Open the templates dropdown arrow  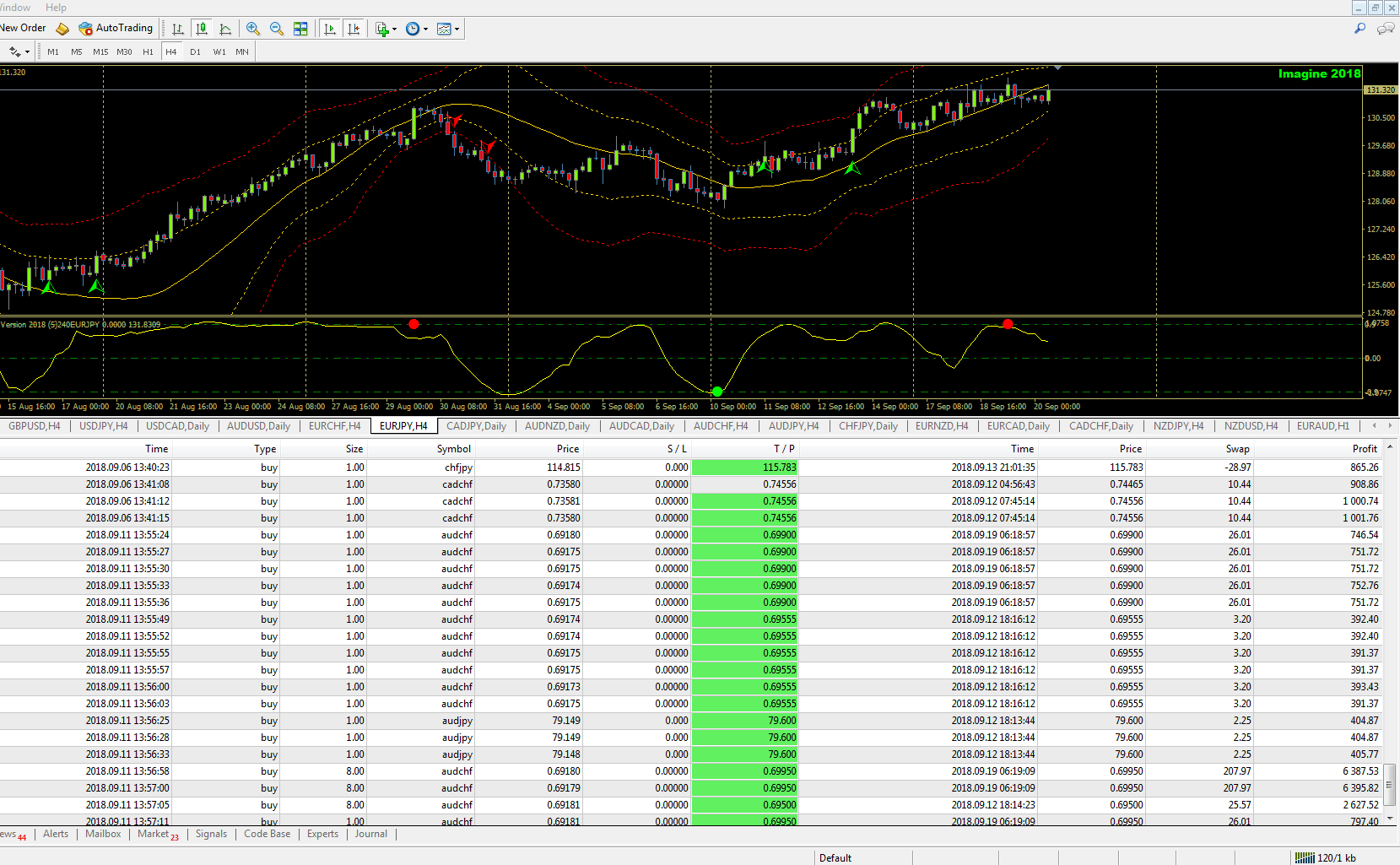[x=457, y=29]
